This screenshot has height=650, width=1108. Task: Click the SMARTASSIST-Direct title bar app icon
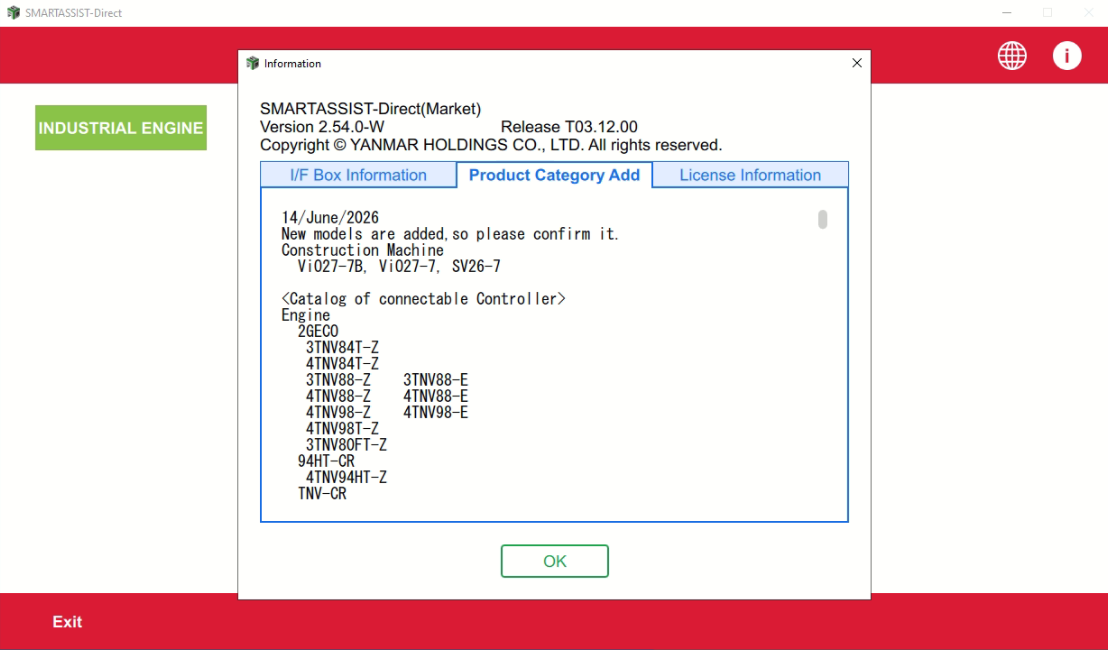click(13, 13)
